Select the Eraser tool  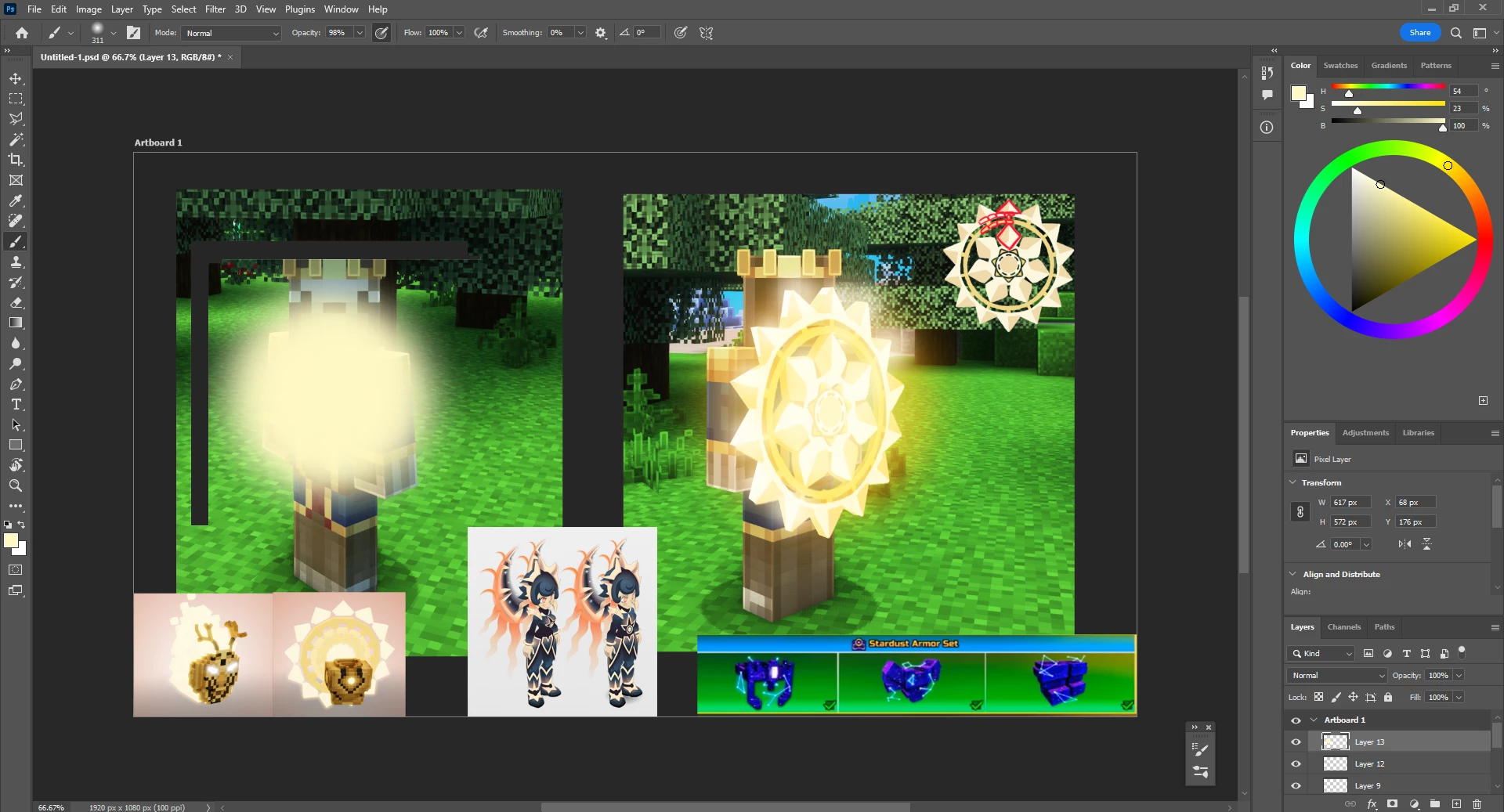click(16, 302)
